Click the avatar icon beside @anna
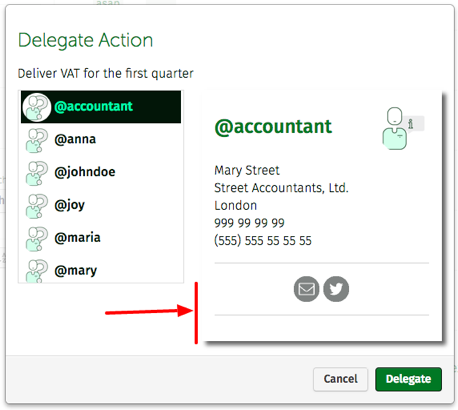This screenshot has height=410, width=458. coord(37,140)
